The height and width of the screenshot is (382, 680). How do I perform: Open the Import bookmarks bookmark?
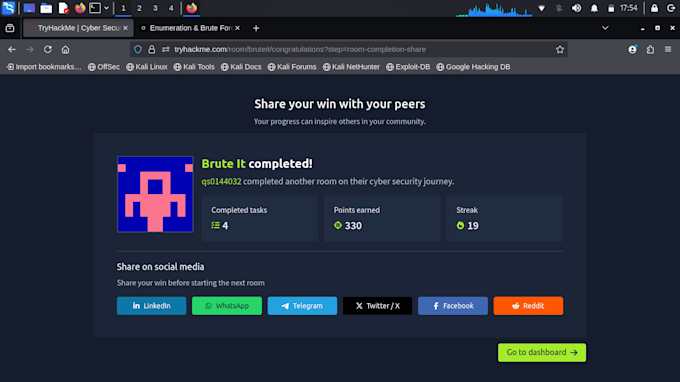[44, 67]
